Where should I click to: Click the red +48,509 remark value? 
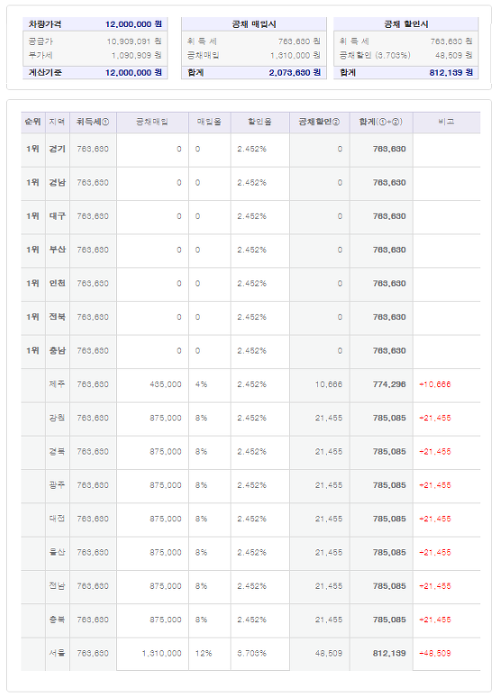coord(435,653)
